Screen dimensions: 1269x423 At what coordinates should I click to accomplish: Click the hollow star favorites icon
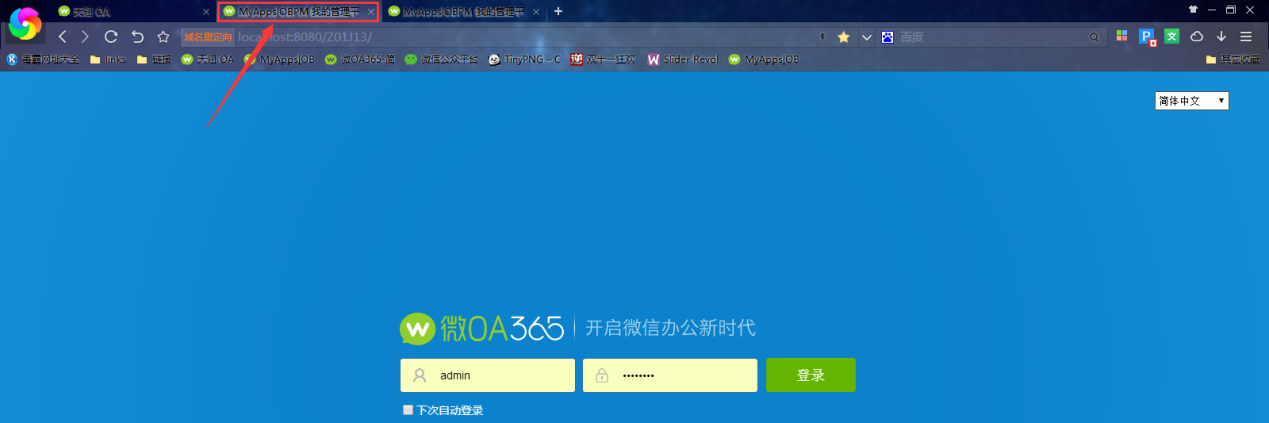point(163,36)
